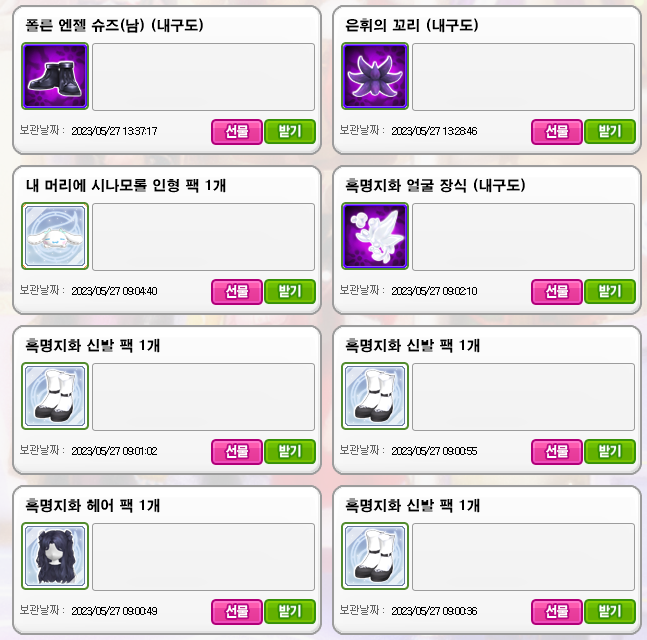Click 선물 for 흑명지화 신발 팩 dated 09:01:02
The height and width of the screenshot is (640, 647).
click(x=237, y=452)
